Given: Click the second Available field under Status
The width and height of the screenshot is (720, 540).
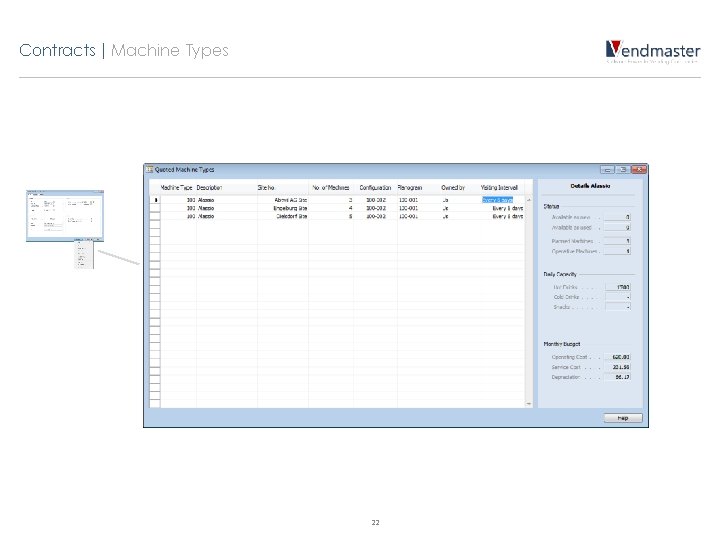Looking at the screenshot, I should [x=617, y=227].
